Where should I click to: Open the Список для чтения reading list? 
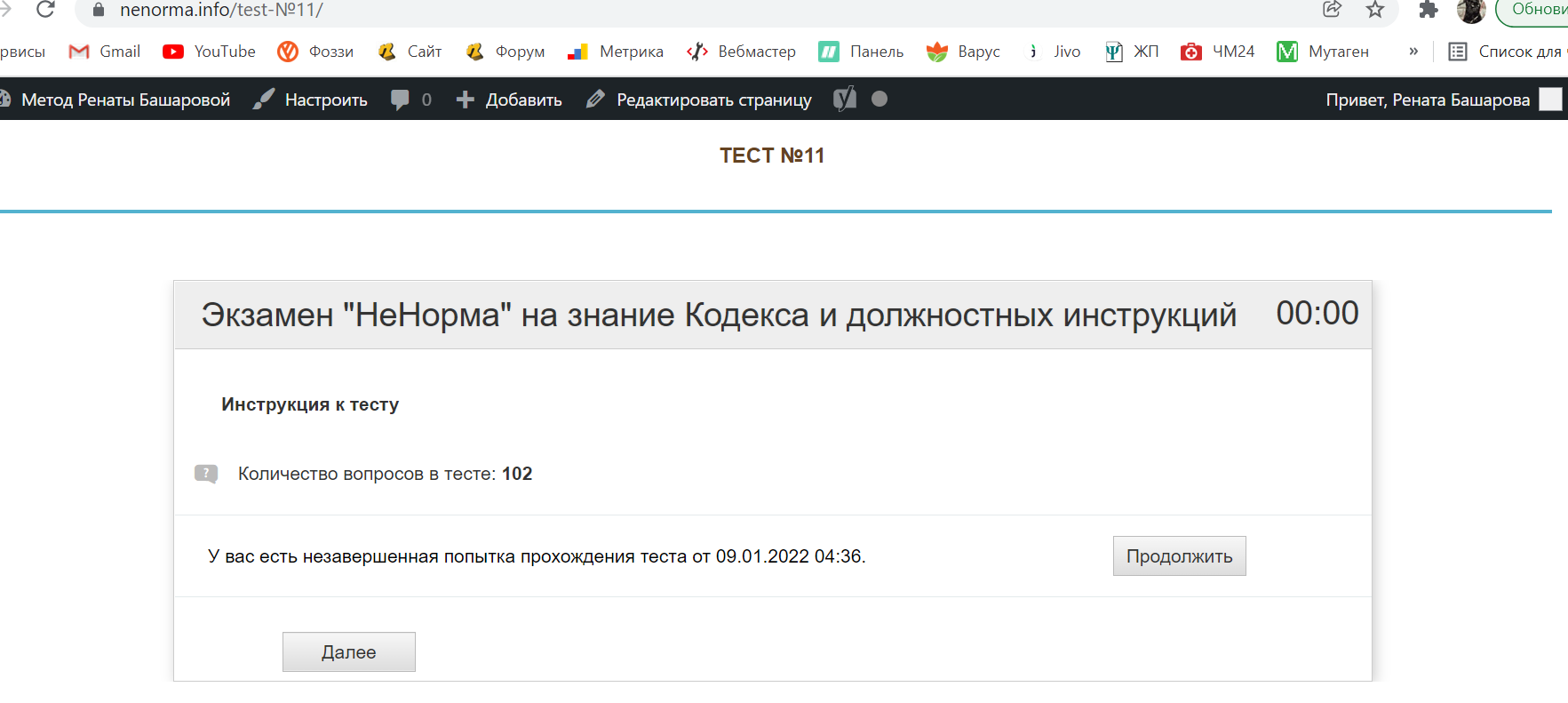[x=1507, y=52]
